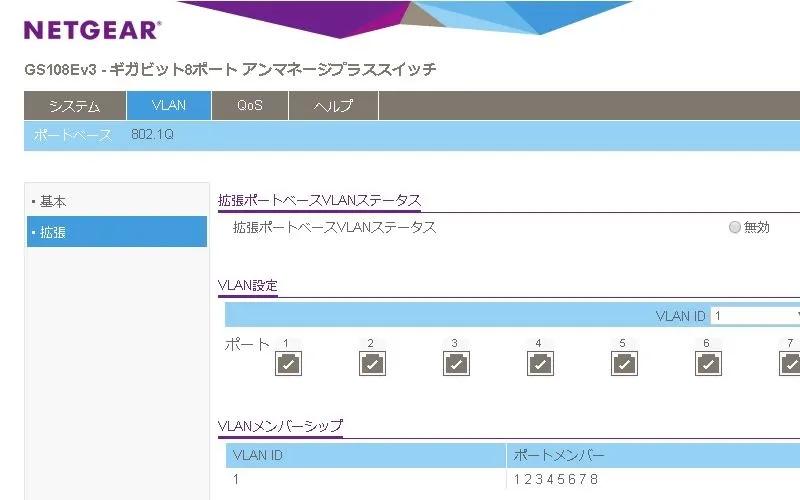Toggle the port 4 membership icon
Viewport: 800px width, 500px height.
[540, 364]
